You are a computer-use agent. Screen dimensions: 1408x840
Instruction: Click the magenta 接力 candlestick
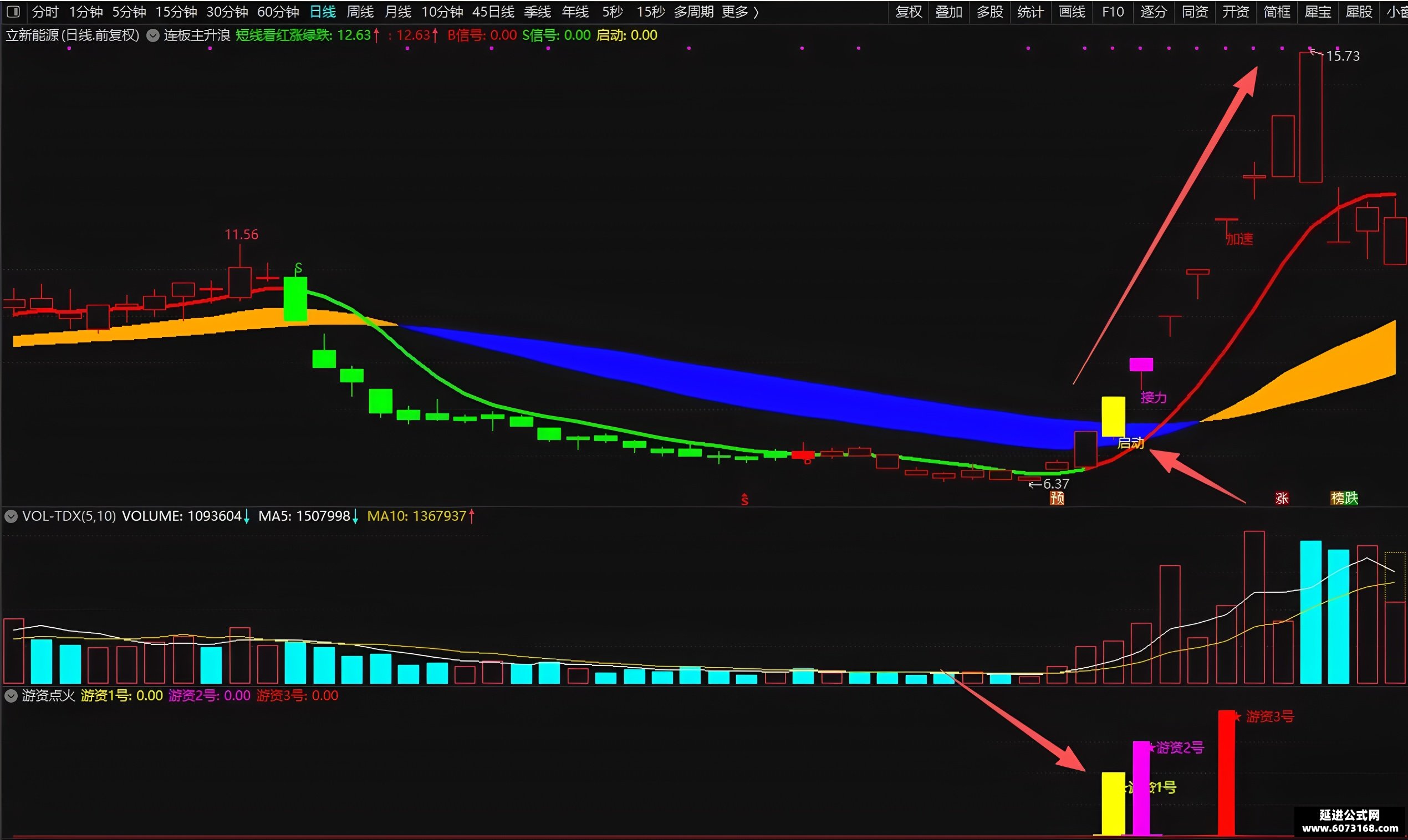point(1141,365)
